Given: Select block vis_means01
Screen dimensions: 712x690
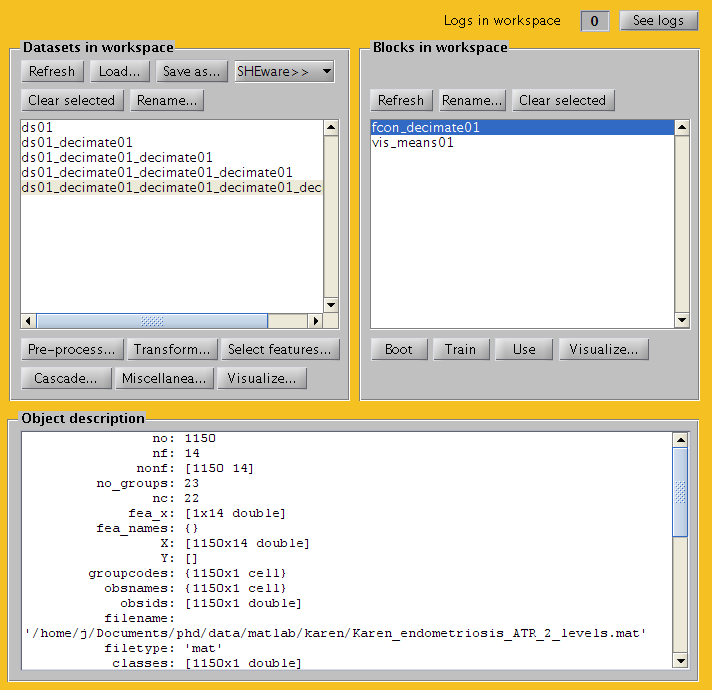Looking at the screenshot, I should pos(522,143).
